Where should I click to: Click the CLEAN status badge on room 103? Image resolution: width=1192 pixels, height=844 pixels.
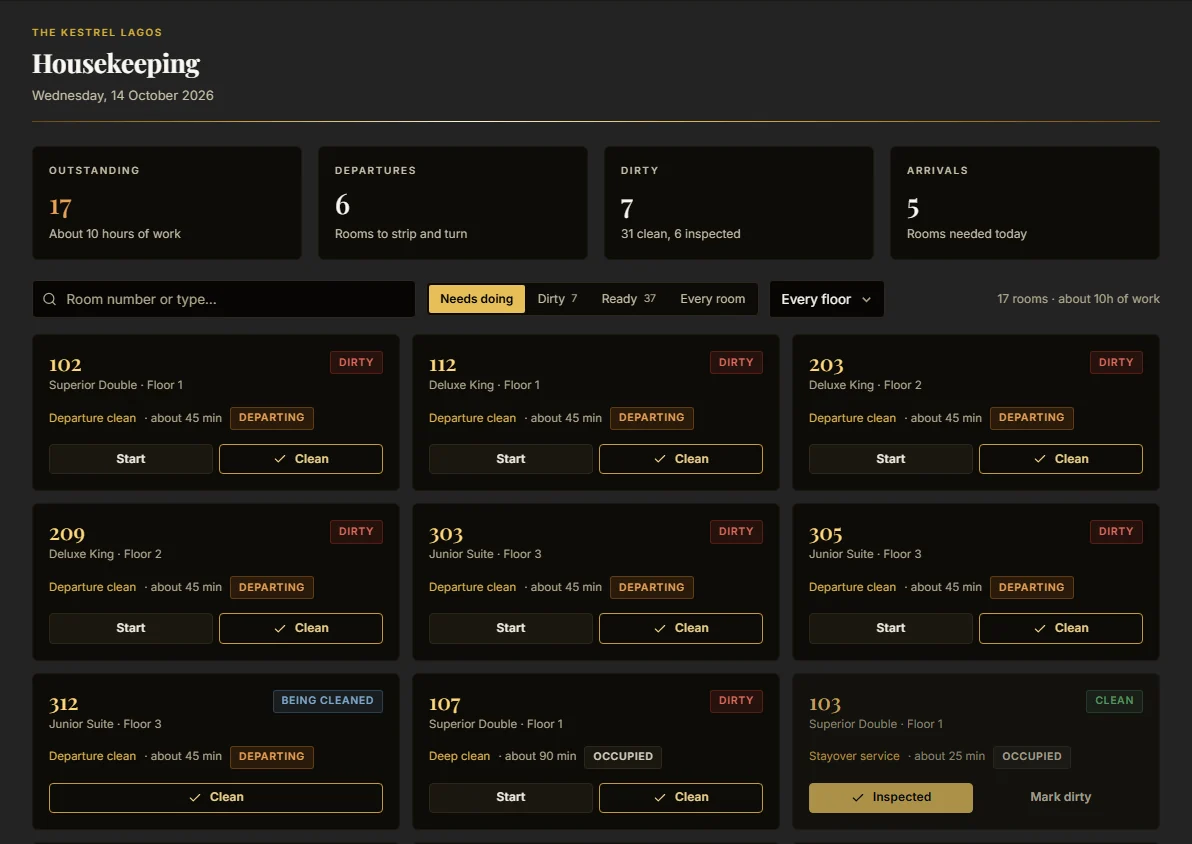point(1114,701)
